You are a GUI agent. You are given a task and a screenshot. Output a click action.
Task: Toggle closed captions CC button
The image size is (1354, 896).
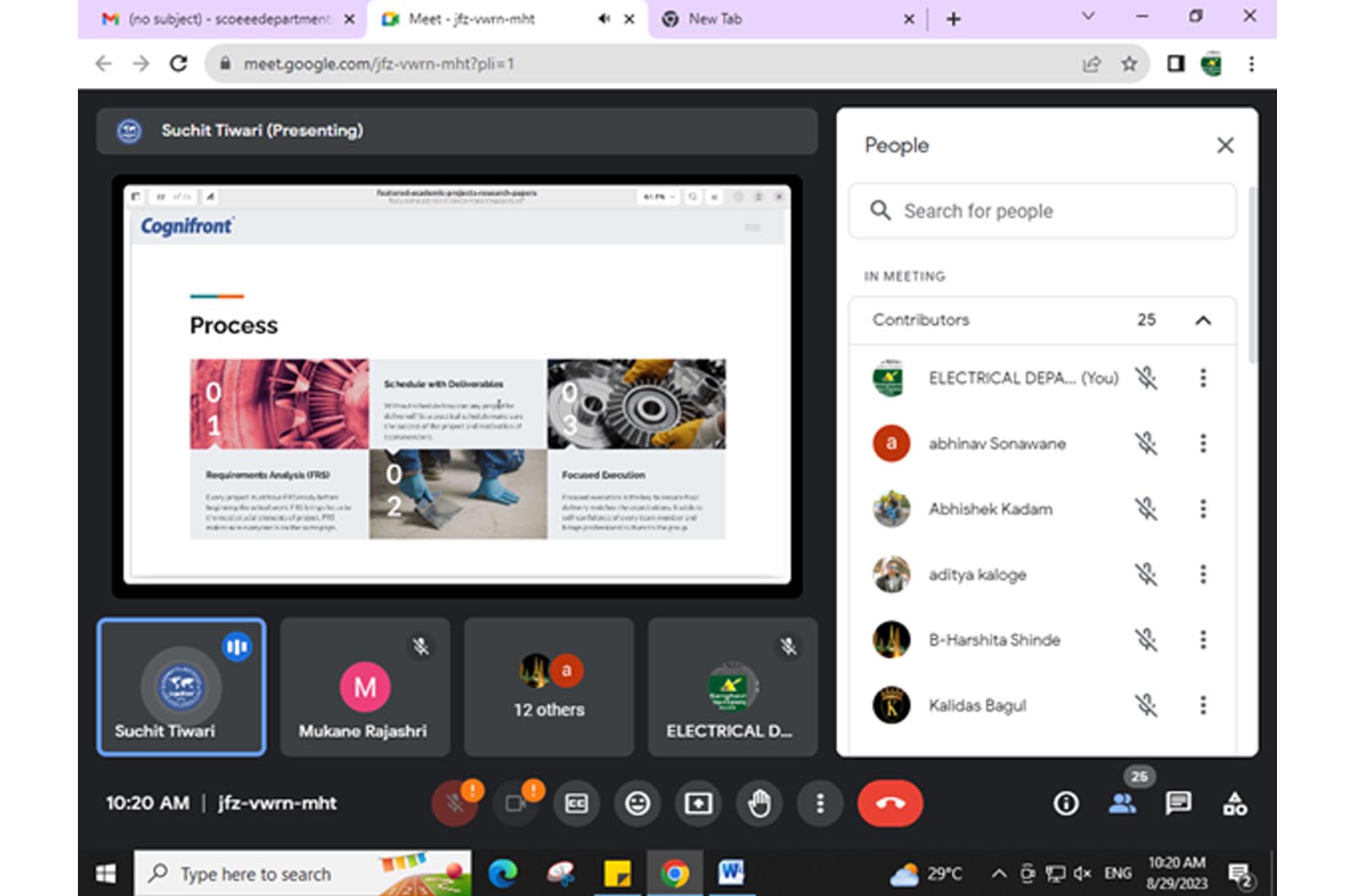pos(576,803)
